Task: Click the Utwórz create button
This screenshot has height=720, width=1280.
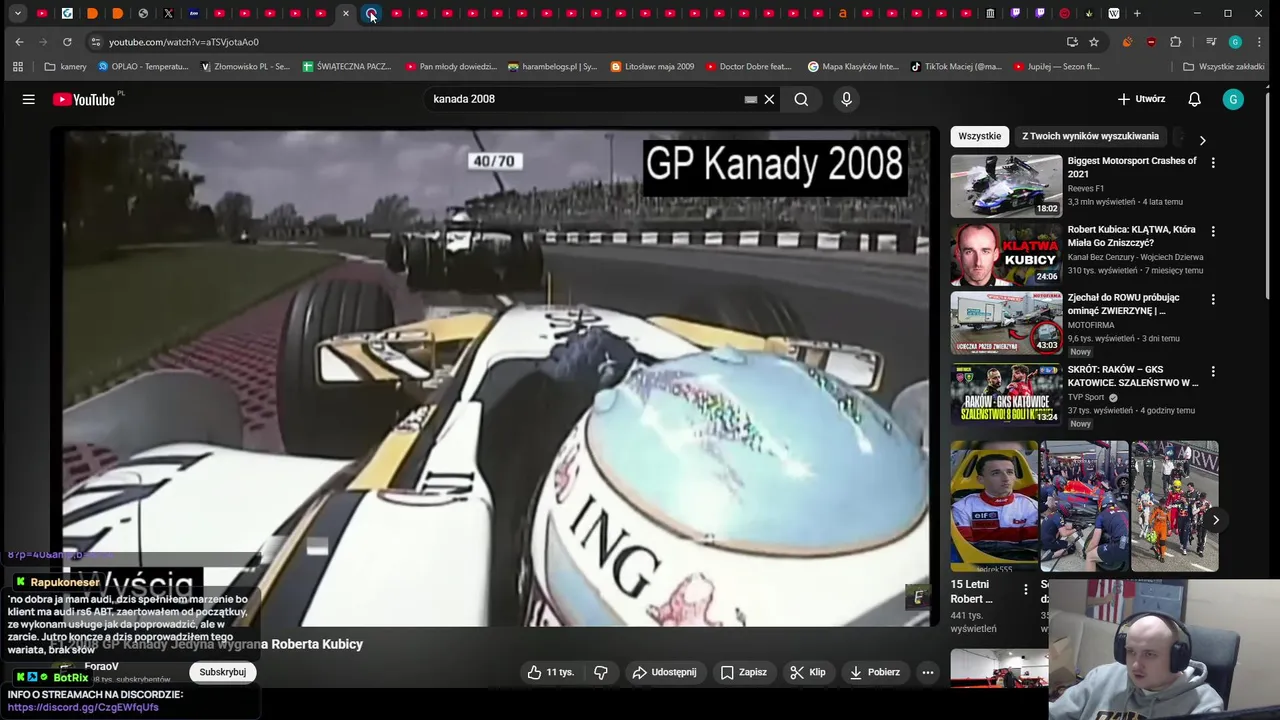Action: pos(1141,99)
